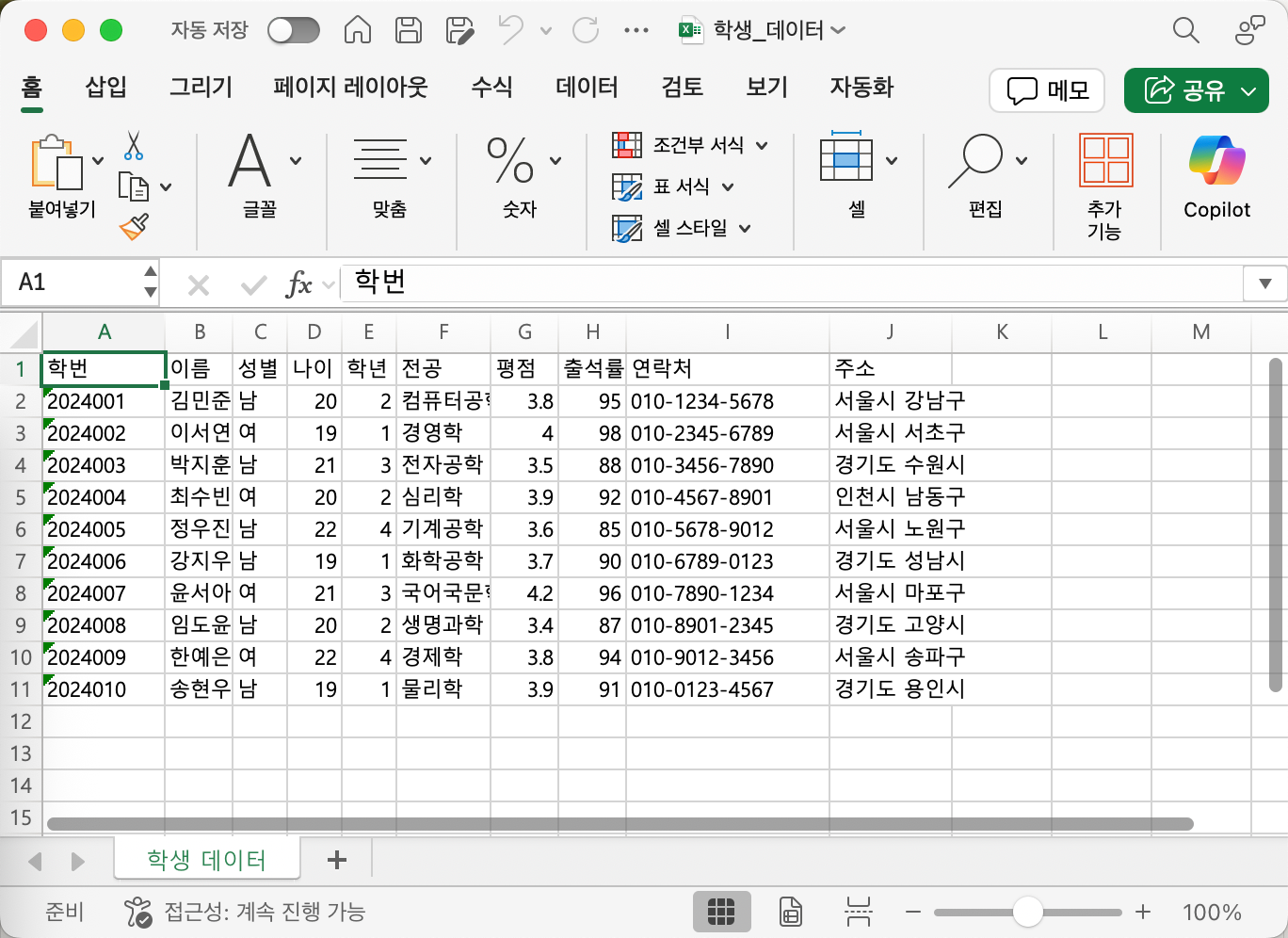Image resolution: width=1288 pixels, height=938 pixels.
Task: Open the 표 서식 dropdown
Action: 728,186
